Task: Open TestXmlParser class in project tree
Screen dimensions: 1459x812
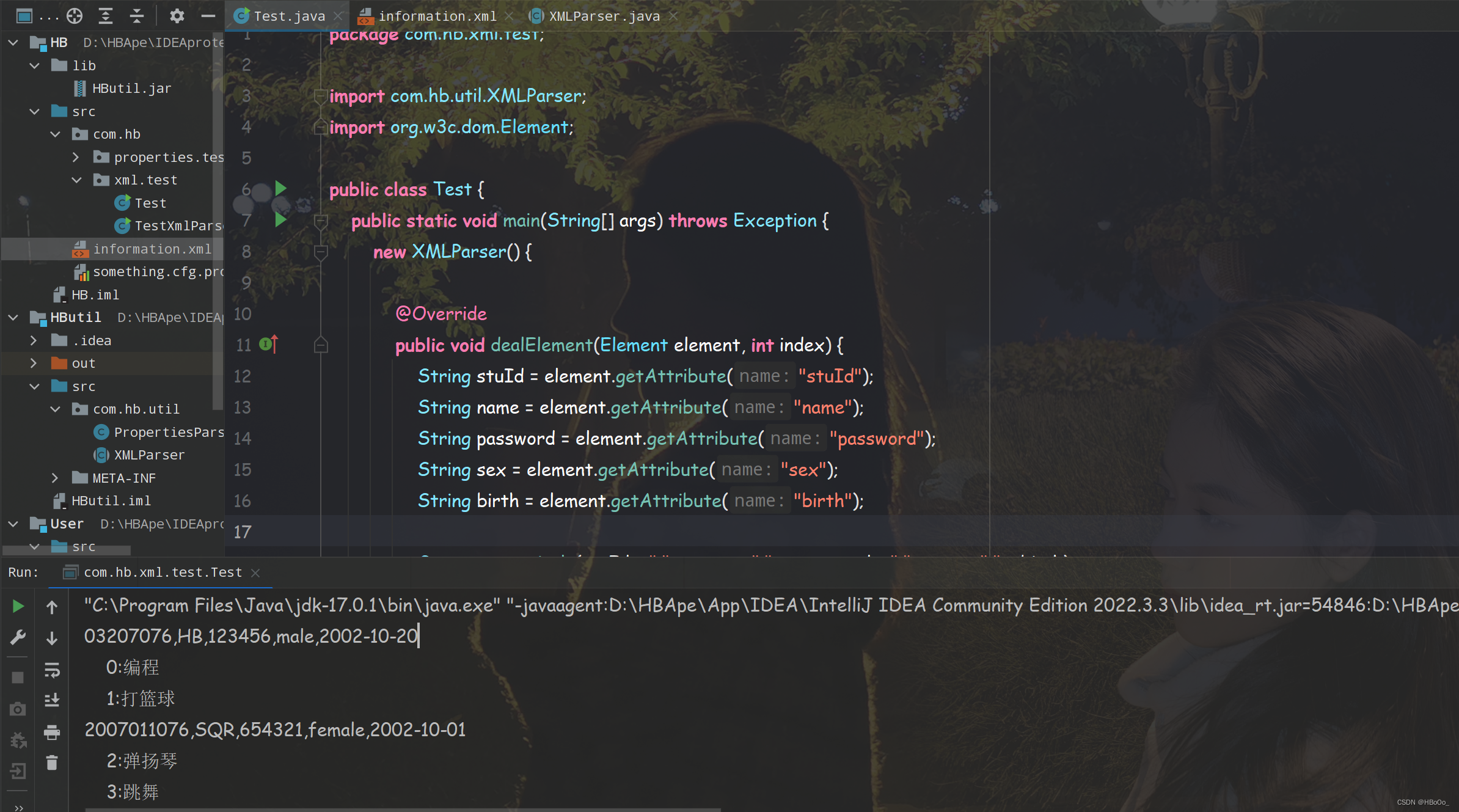Action: (177, 226)
